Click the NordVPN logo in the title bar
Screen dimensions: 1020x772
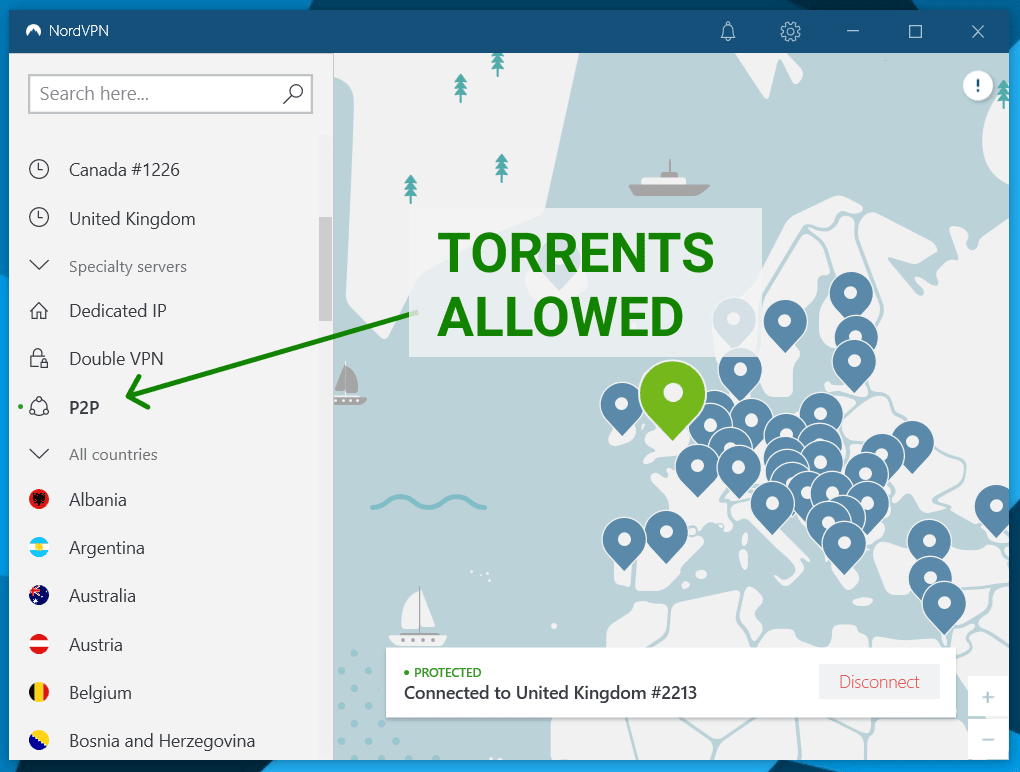(x=33, y=31)
